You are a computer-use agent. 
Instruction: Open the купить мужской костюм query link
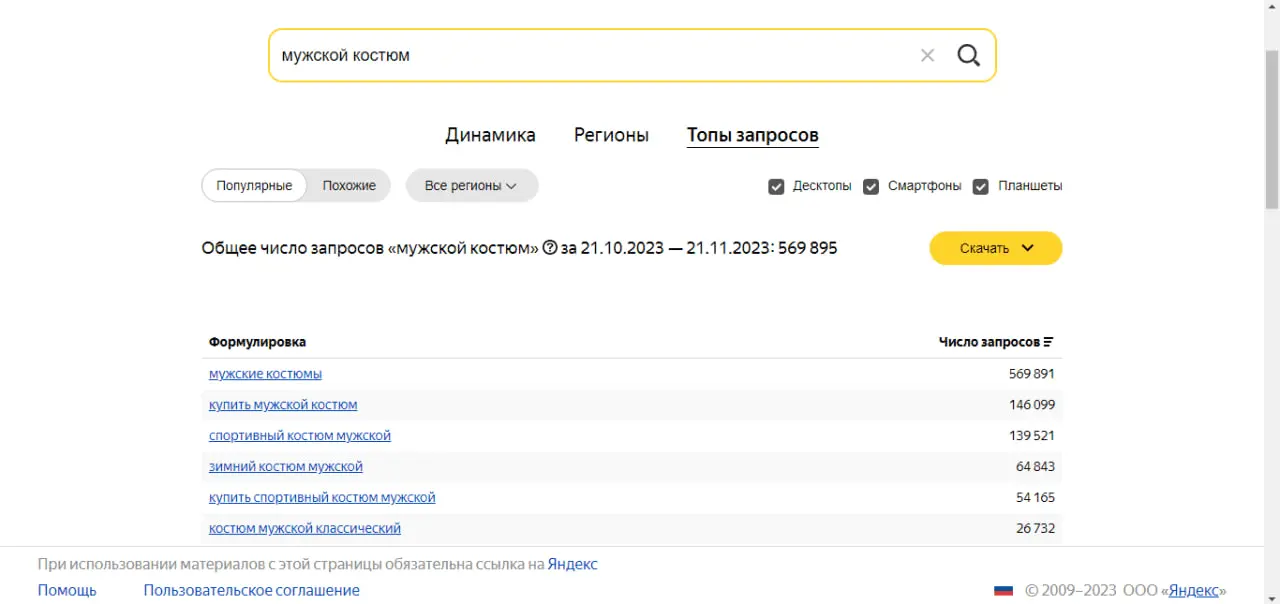(283, 405)
